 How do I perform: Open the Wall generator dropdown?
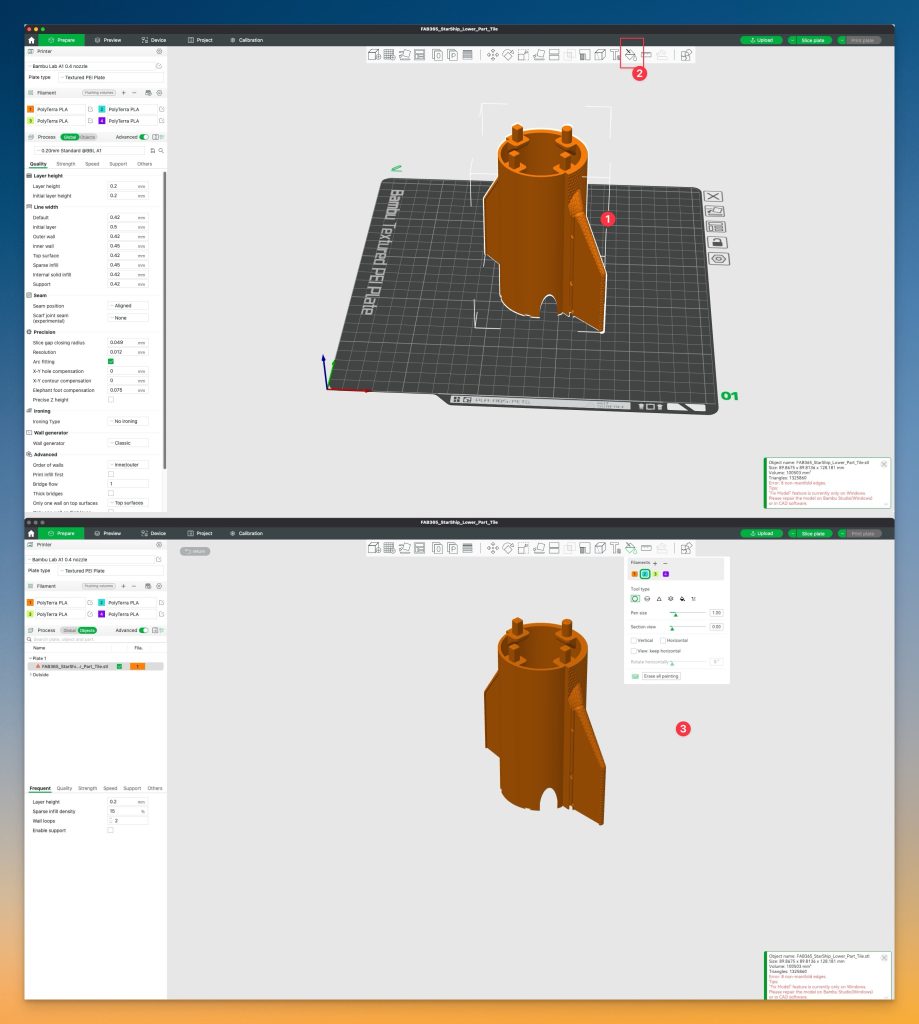click(128, 442)
